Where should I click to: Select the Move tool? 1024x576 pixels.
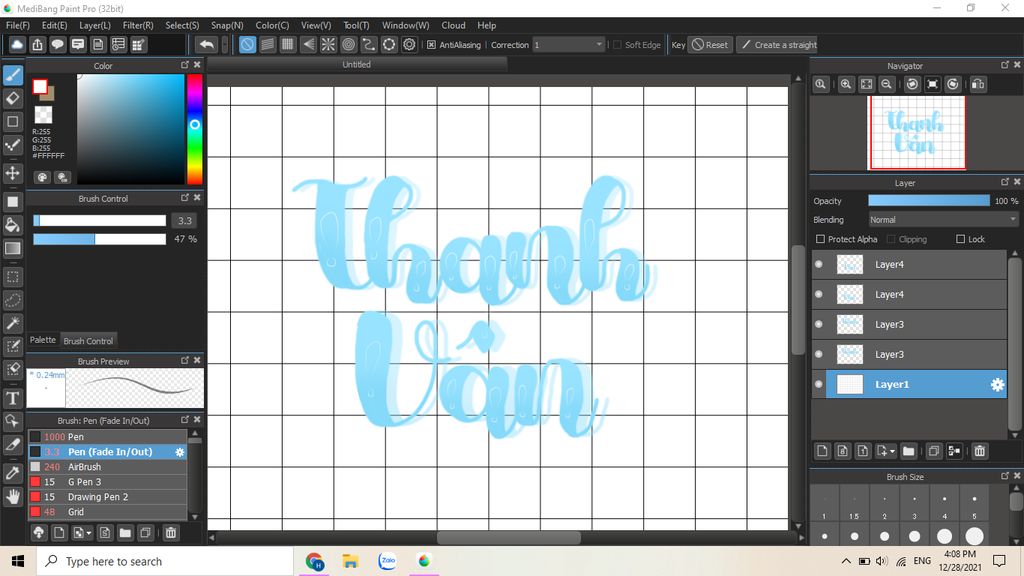tap(12, 173)
